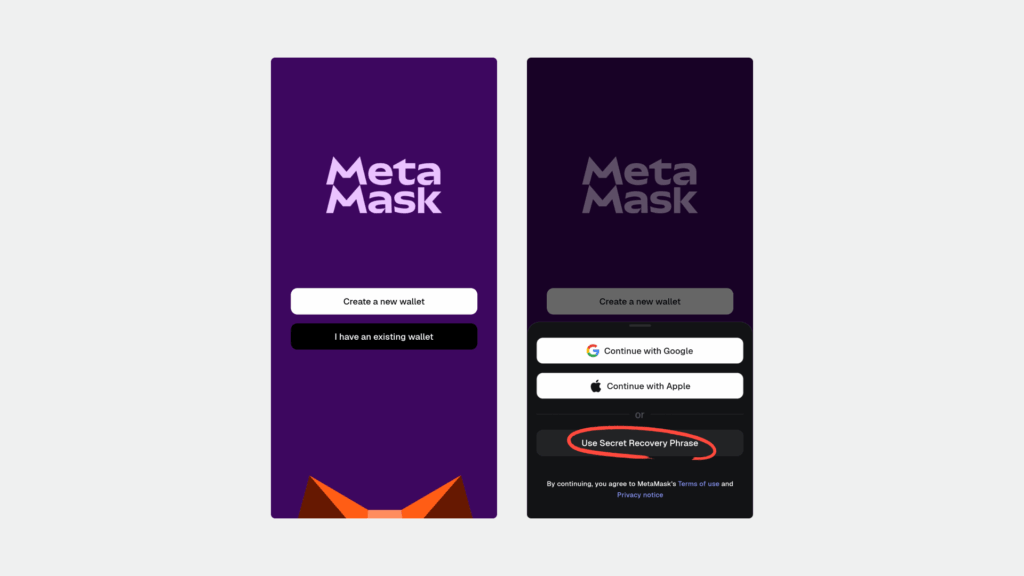Click the Google logo icon
Viewport: 1024px width, 576px height.
click(592, 351)
